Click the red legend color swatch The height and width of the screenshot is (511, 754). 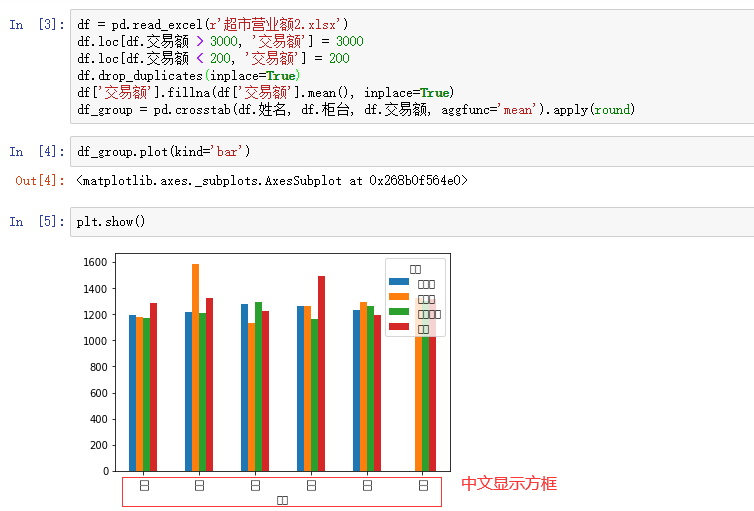399,326
